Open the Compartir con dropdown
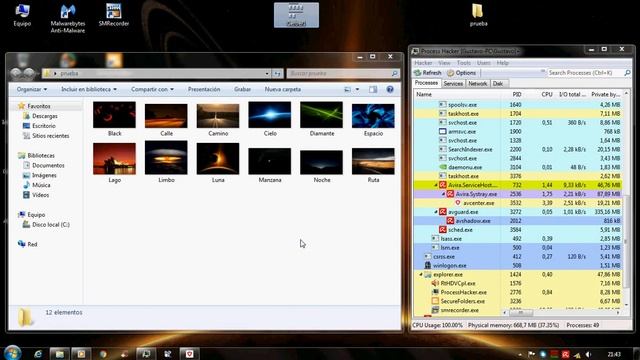The width and height of the screenshot is (640, 360). (x=152, y=89)
